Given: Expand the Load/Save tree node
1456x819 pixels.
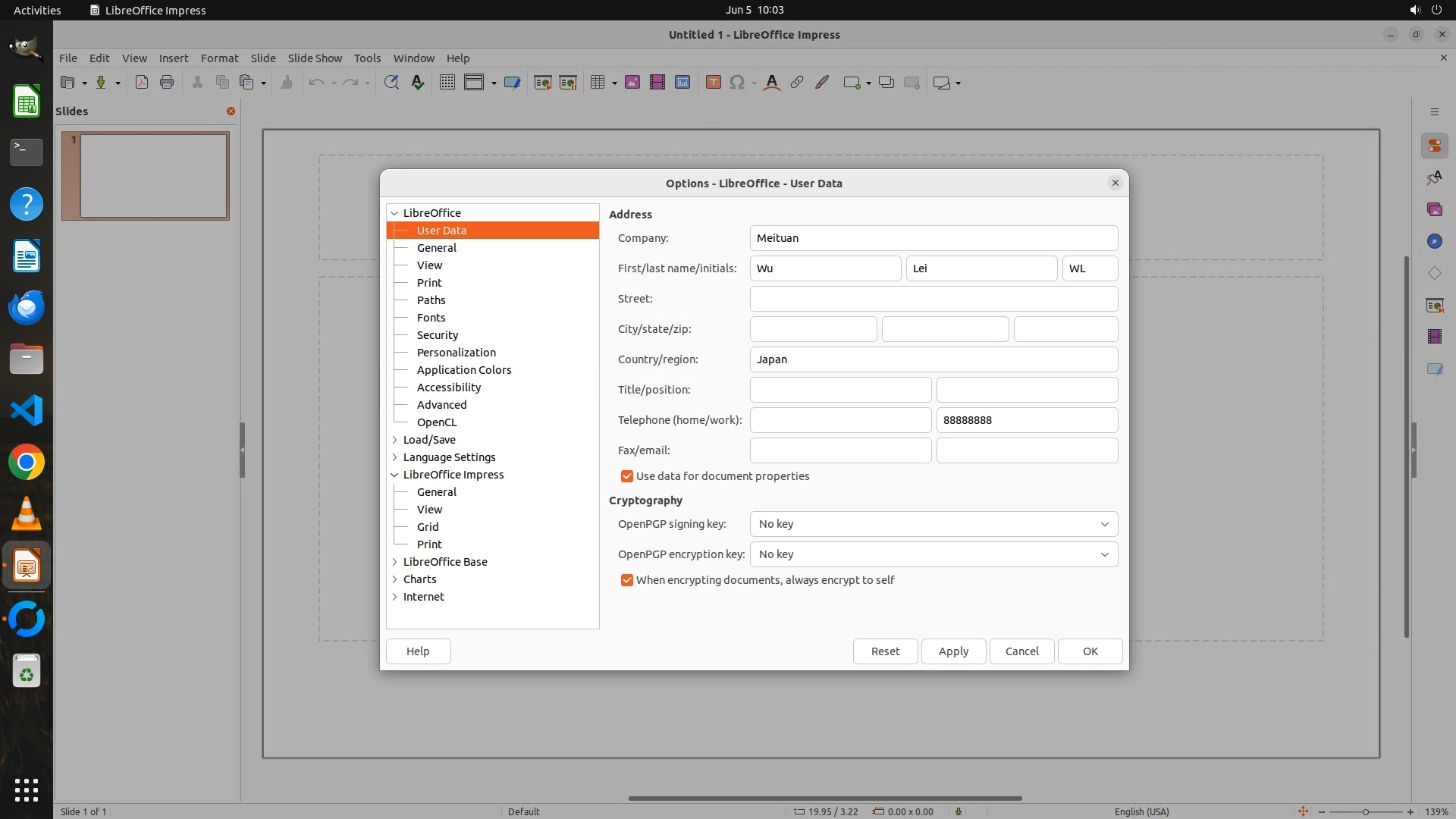Looking at the screenshot, I should point(395,440).
